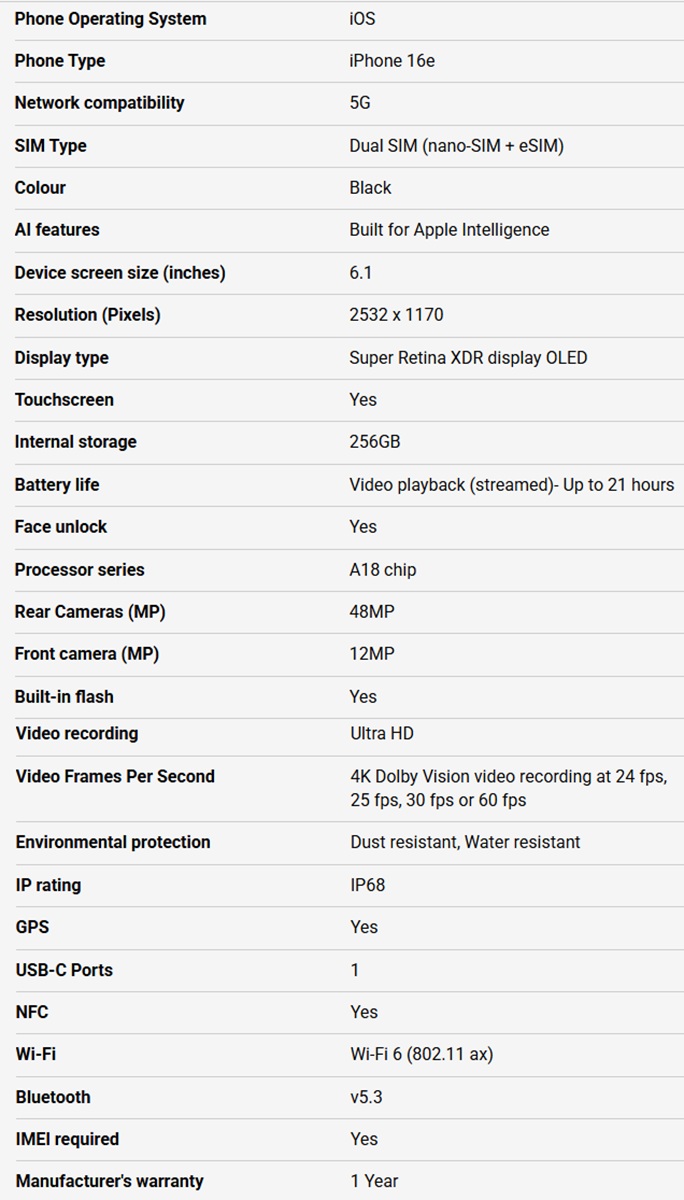Click the 'Internal storage' label
This screenshot has height=1200, width=684.
(x=75, y=442)
